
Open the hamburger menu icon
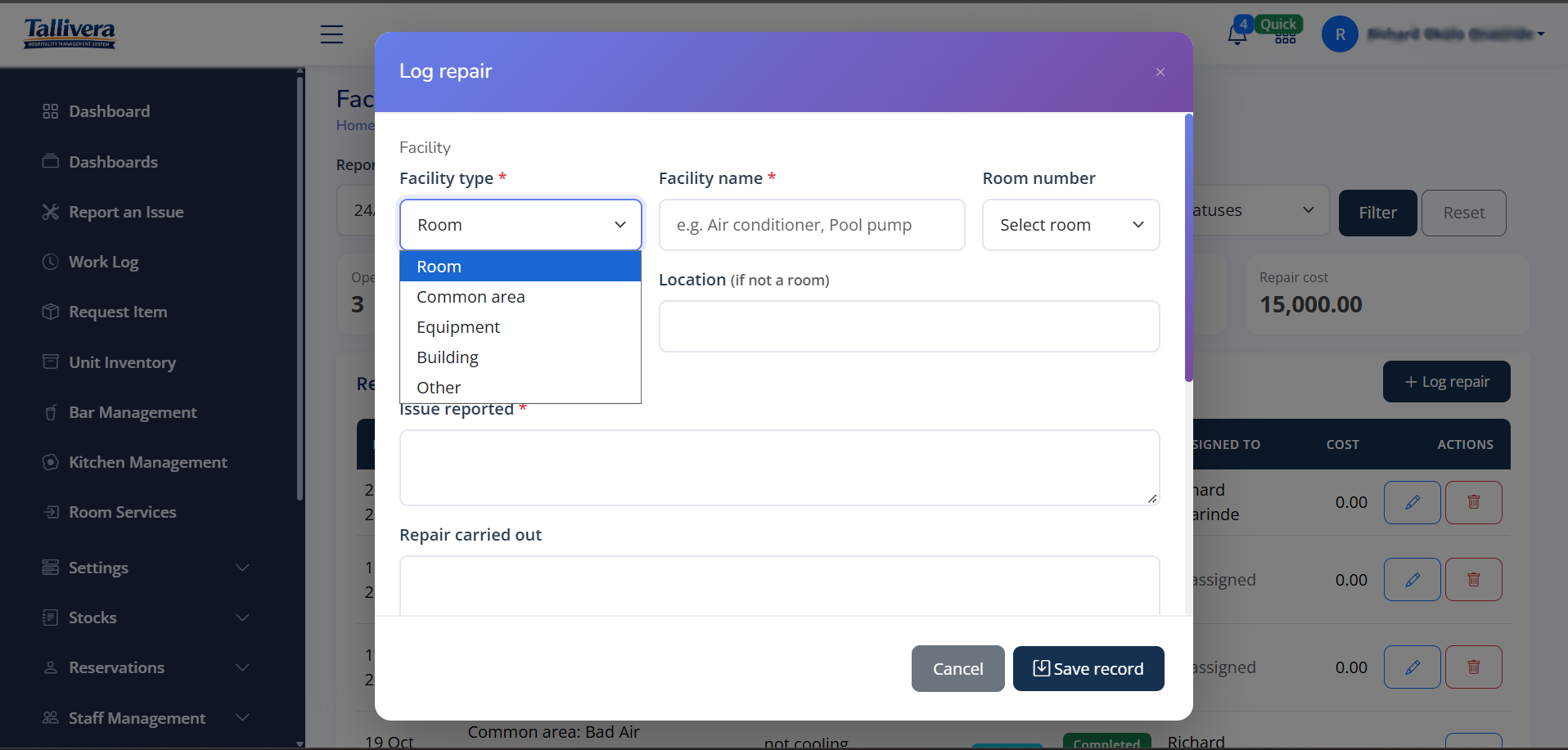(331, 34)
